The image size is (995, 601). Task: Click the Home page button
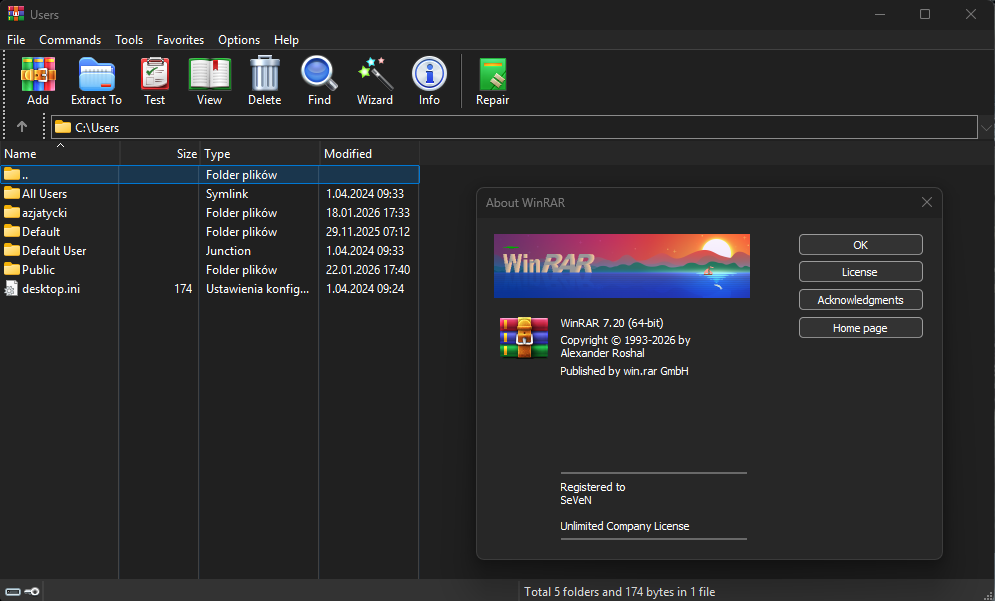tap(860, 327)
